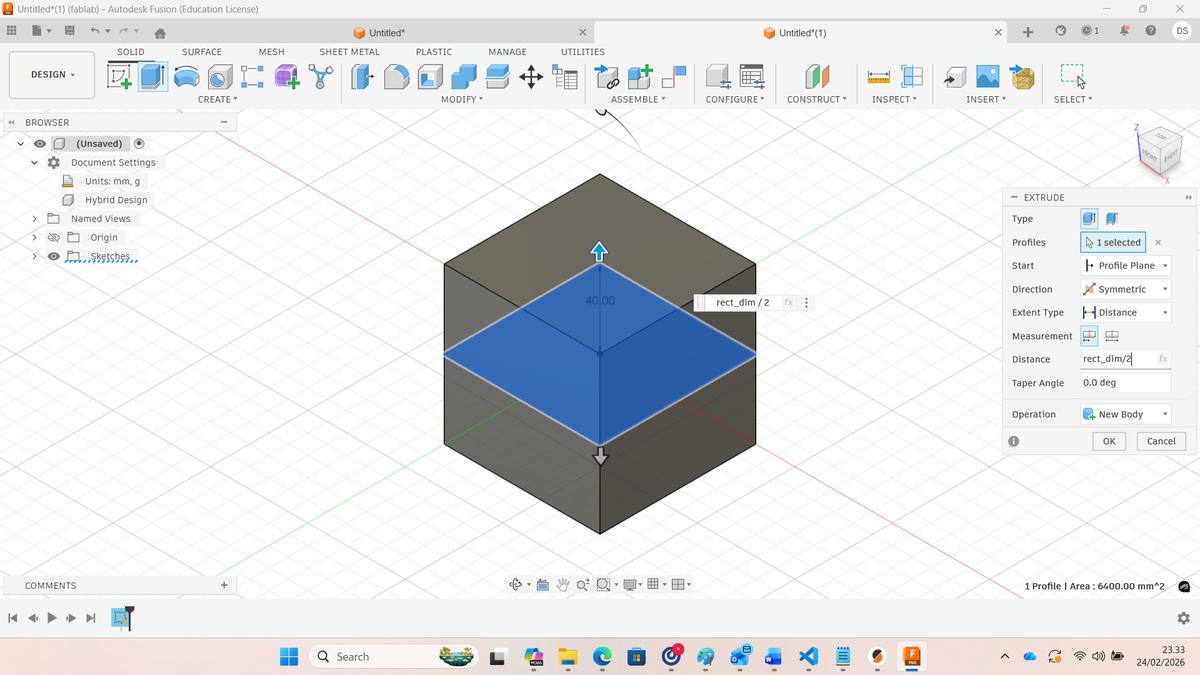Hide the Sketches folder

click(x=55, y=256)
